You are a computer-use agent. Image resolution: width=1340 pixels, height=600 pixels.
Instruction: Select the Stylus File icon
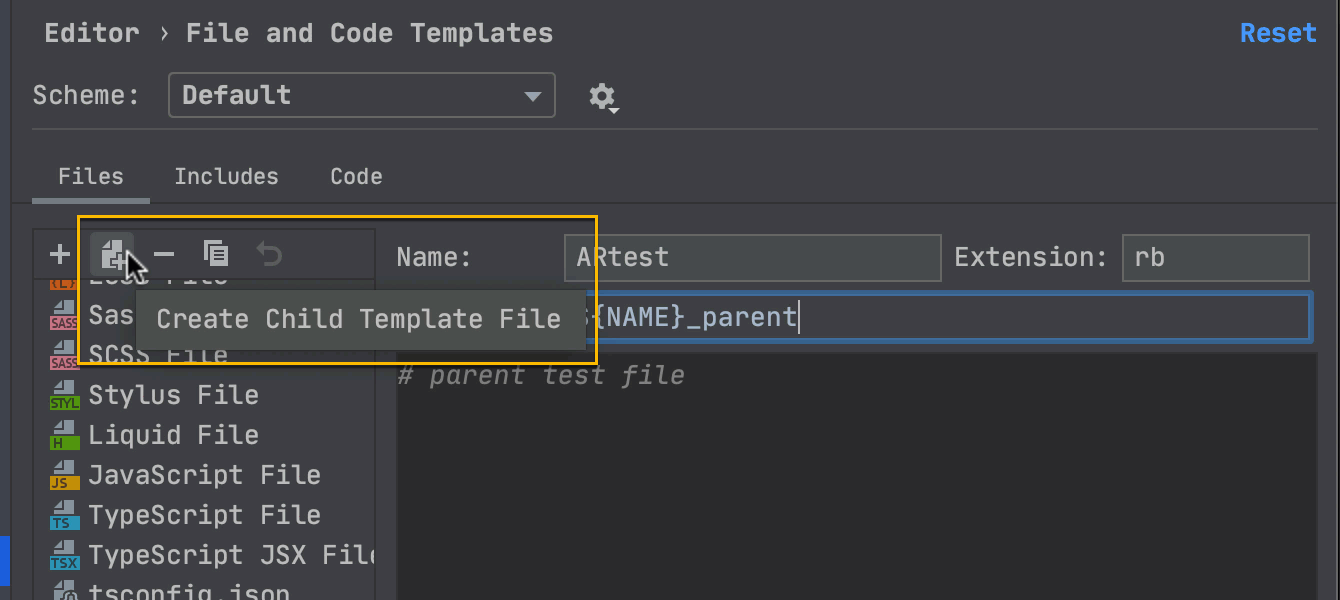(64, 395)
